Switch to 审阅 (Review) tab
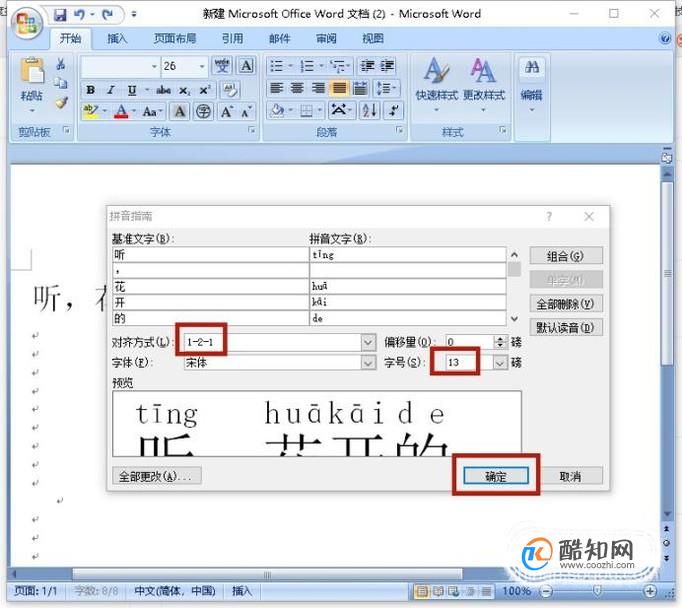 pyautogui.click(x=326, y=39)
